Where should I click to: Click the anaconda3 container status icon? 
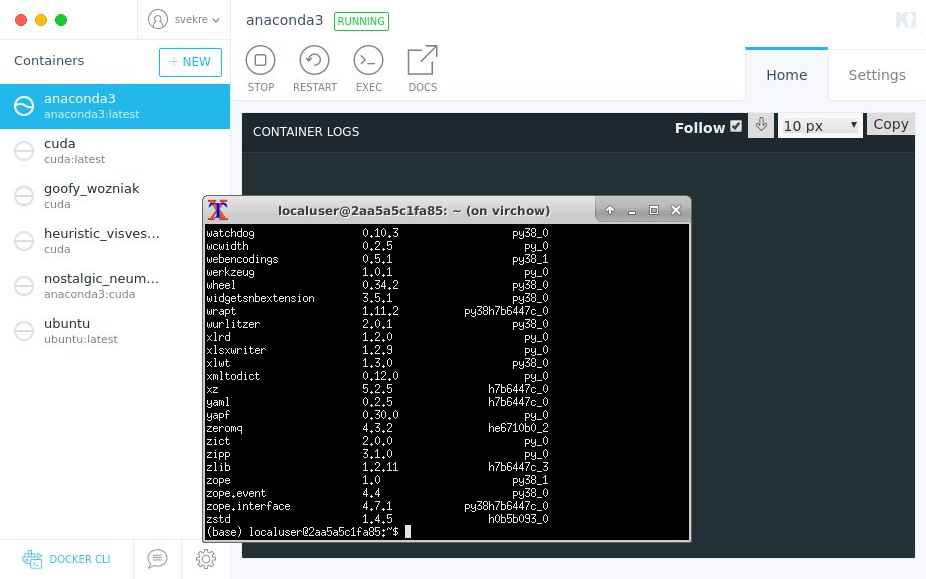pos(24,106)
